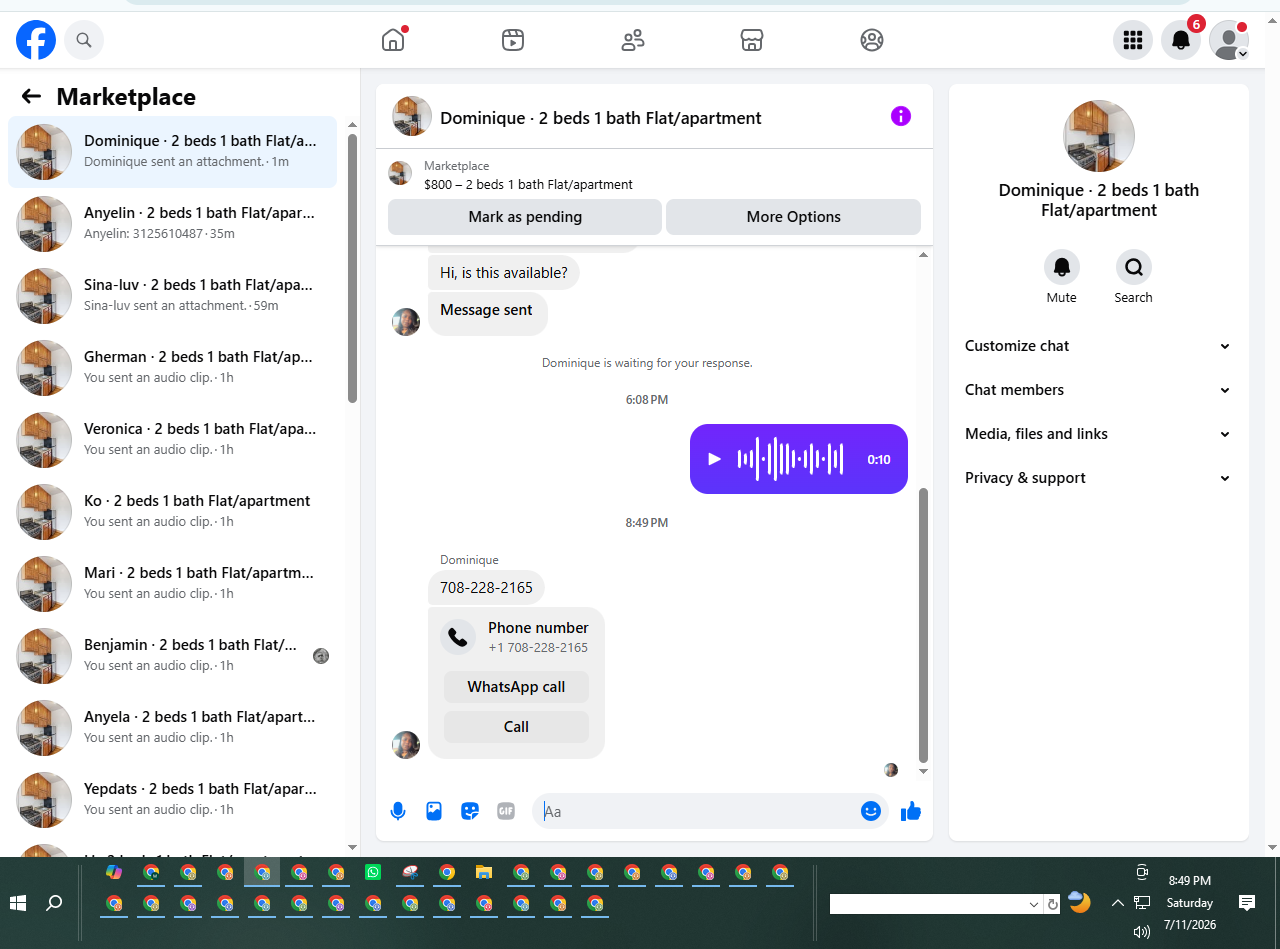The height and width of the screenshot is (949, 1280).
Task: Open WhatsApp from the taskbar
Action: point(373,872)
